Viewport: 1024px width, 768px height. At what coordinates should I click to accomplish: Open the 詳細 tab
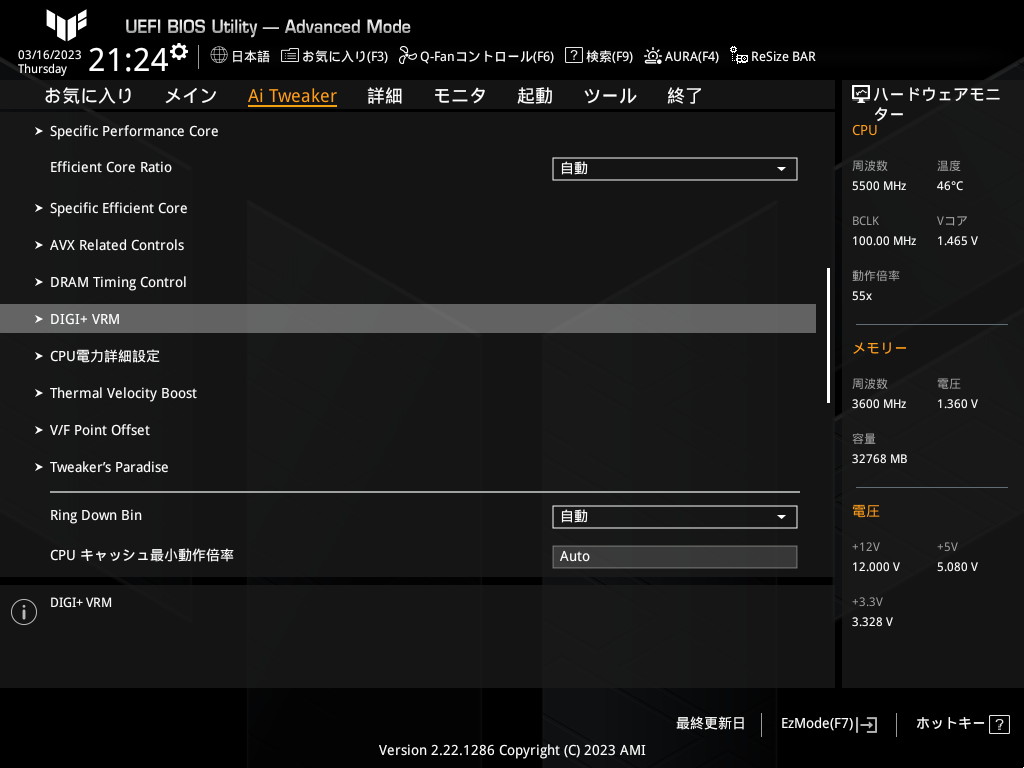(x=385, y=96)
